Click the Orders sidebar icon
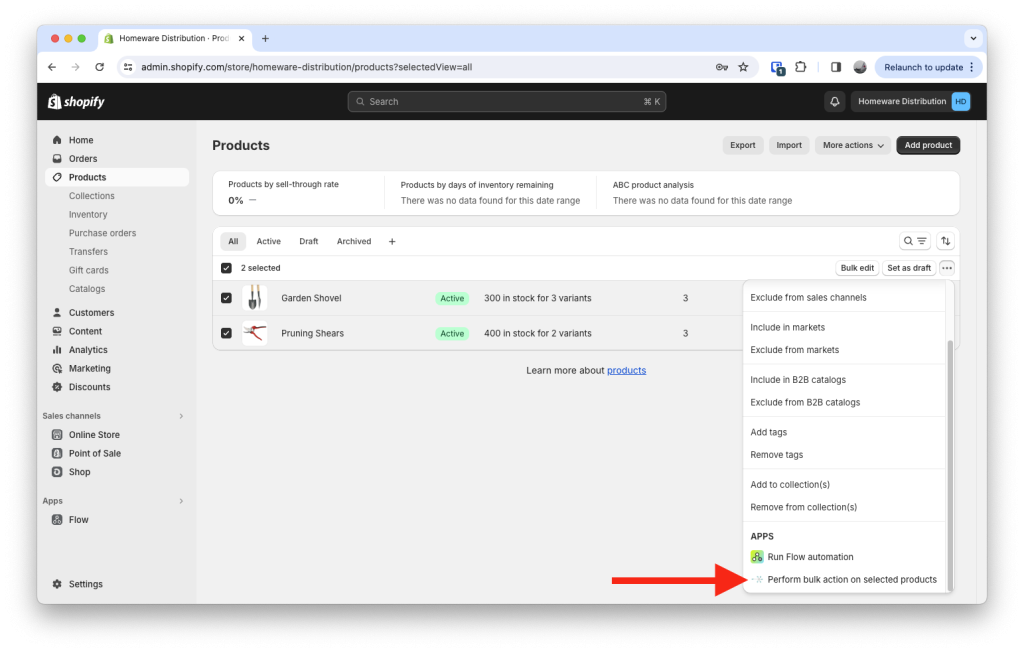 57,159
